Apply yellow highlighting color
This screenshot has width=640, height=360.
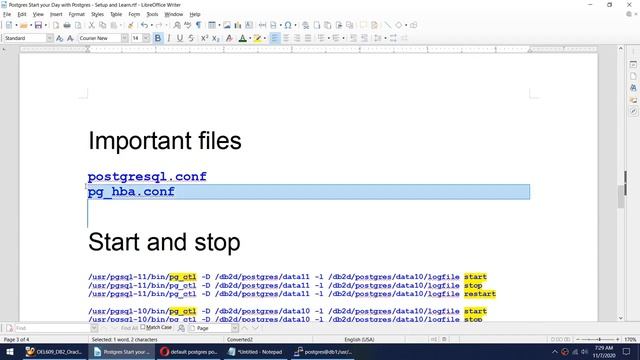click(257, 38)
